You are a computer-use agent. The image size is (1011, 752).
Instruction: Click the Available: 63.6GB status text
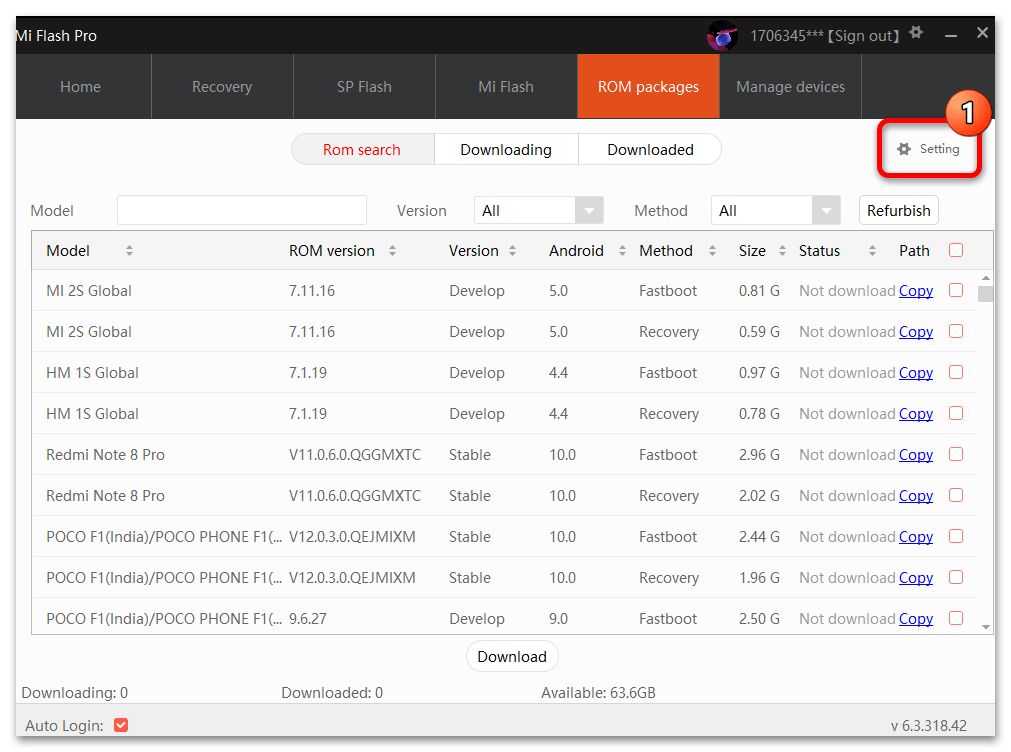598,693
